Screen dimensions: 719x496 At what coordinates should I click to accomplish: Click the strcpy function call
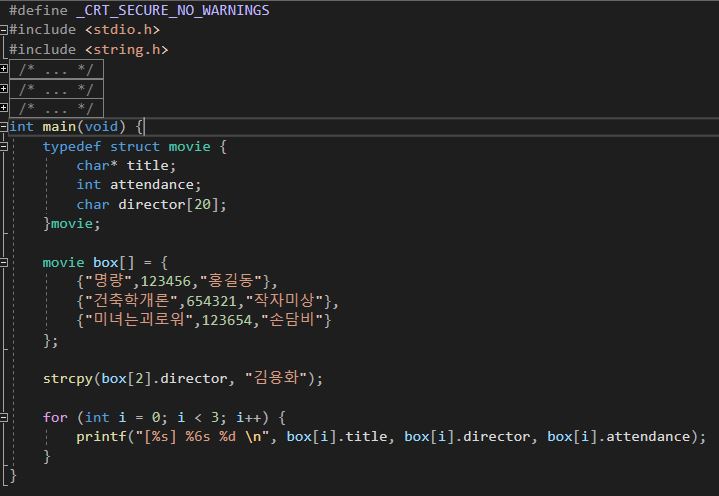(x=68, y=379)
